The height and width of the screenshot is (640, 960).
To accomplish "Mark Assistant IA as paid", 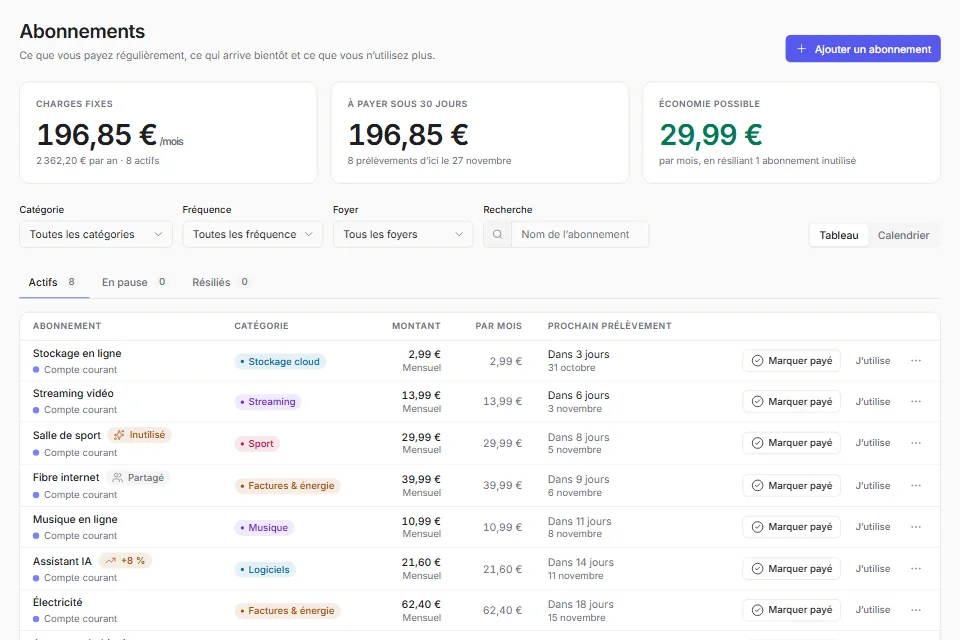I will [792, 569].
